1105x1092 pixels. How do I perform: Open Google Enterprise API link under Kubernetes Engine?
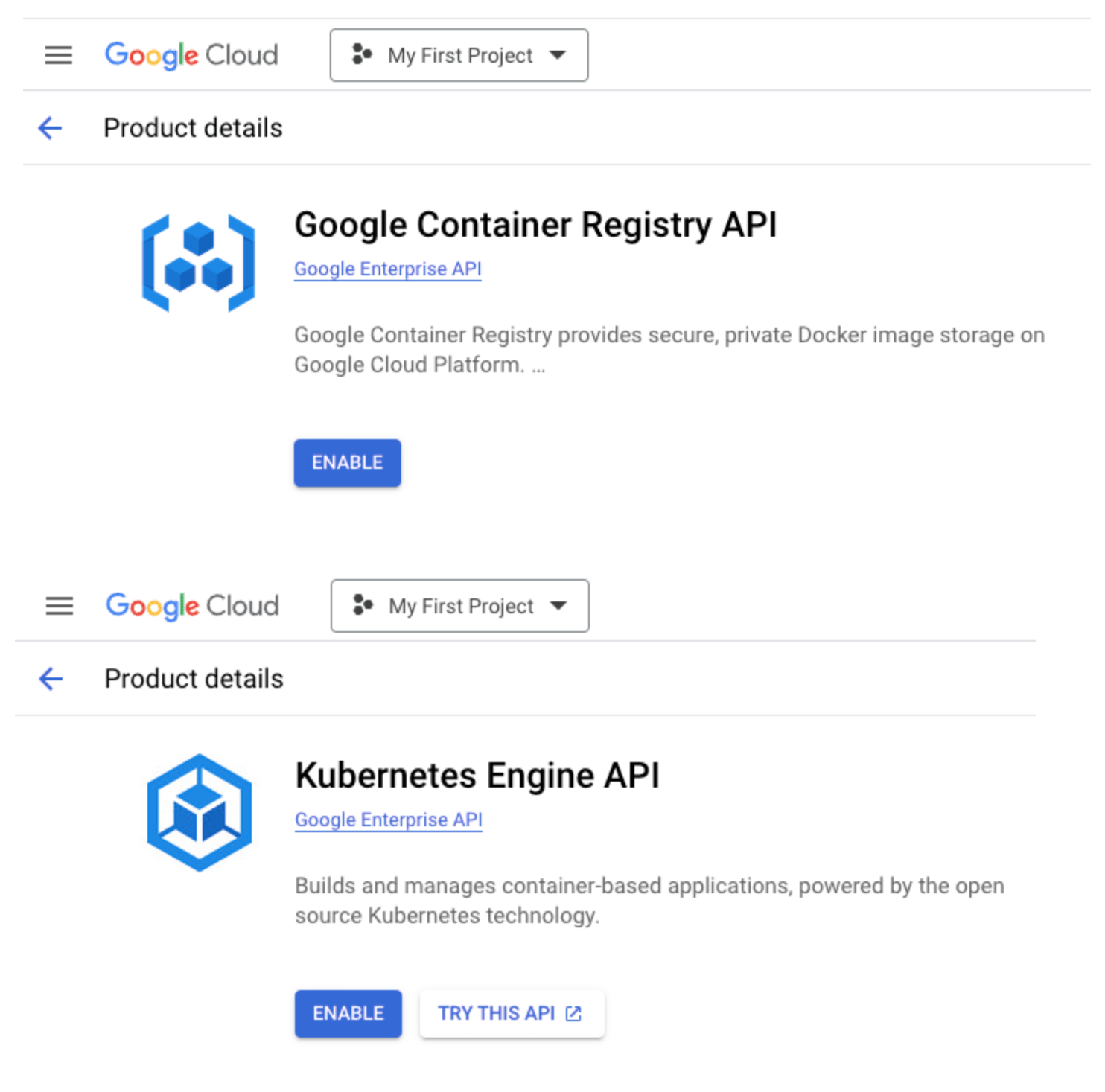pyautogui.click(x=389, y=820)
